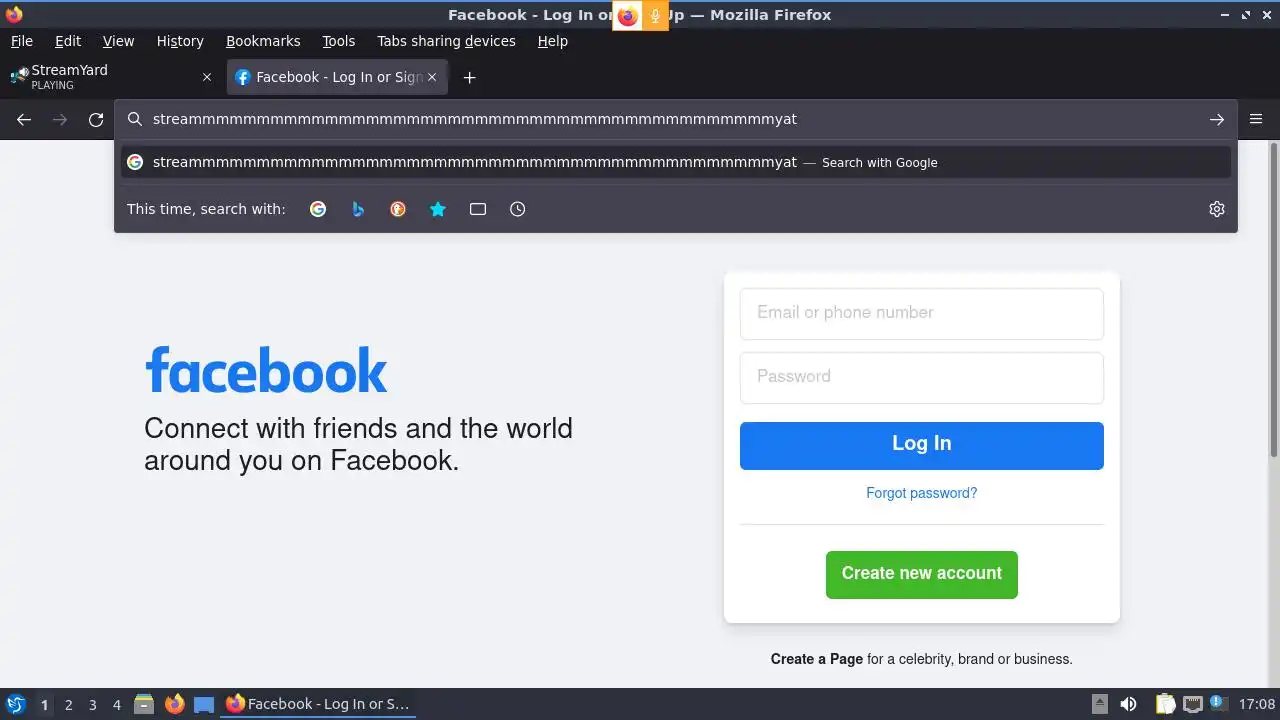Search this time with DuckDuckGo icon
Screen dimensions: 1280x720
pyautogui.click(x=398, y=209)
